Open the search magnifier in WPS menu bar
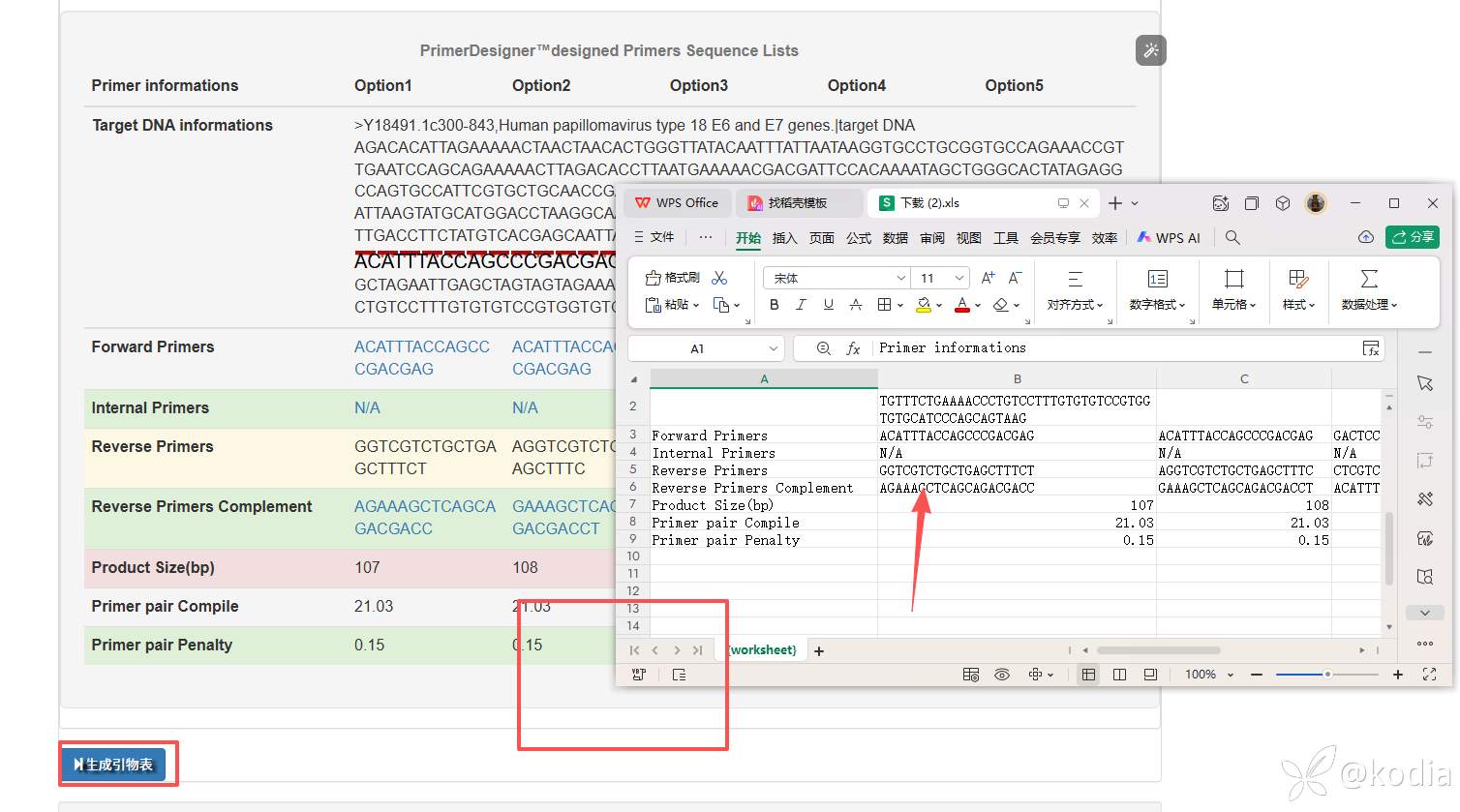The height and width of the screenshot is (812, 1460). click(x=1232, y=237)
